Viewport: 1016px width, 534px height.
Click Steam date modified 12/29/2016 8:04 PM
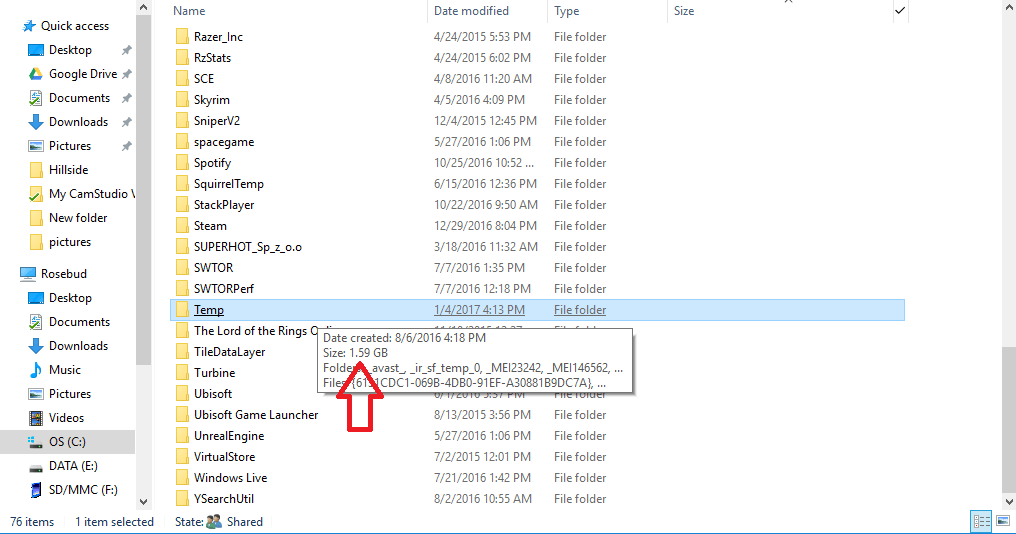(485, 226)
